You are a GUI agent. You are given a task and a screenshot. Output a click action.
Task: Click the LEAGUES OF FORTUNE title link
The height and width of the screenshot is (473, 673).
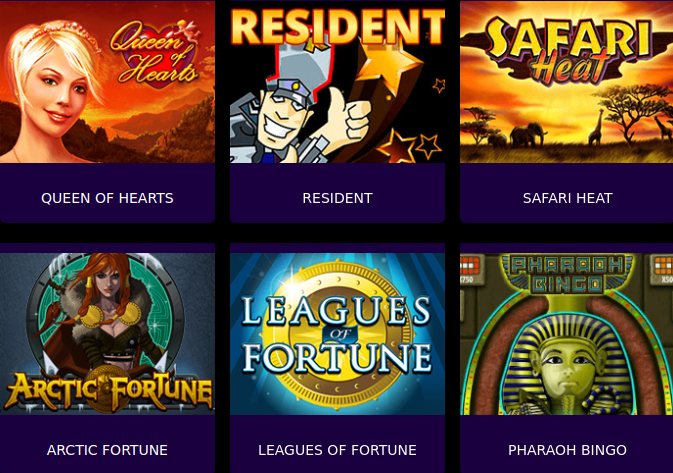point(337,450)
